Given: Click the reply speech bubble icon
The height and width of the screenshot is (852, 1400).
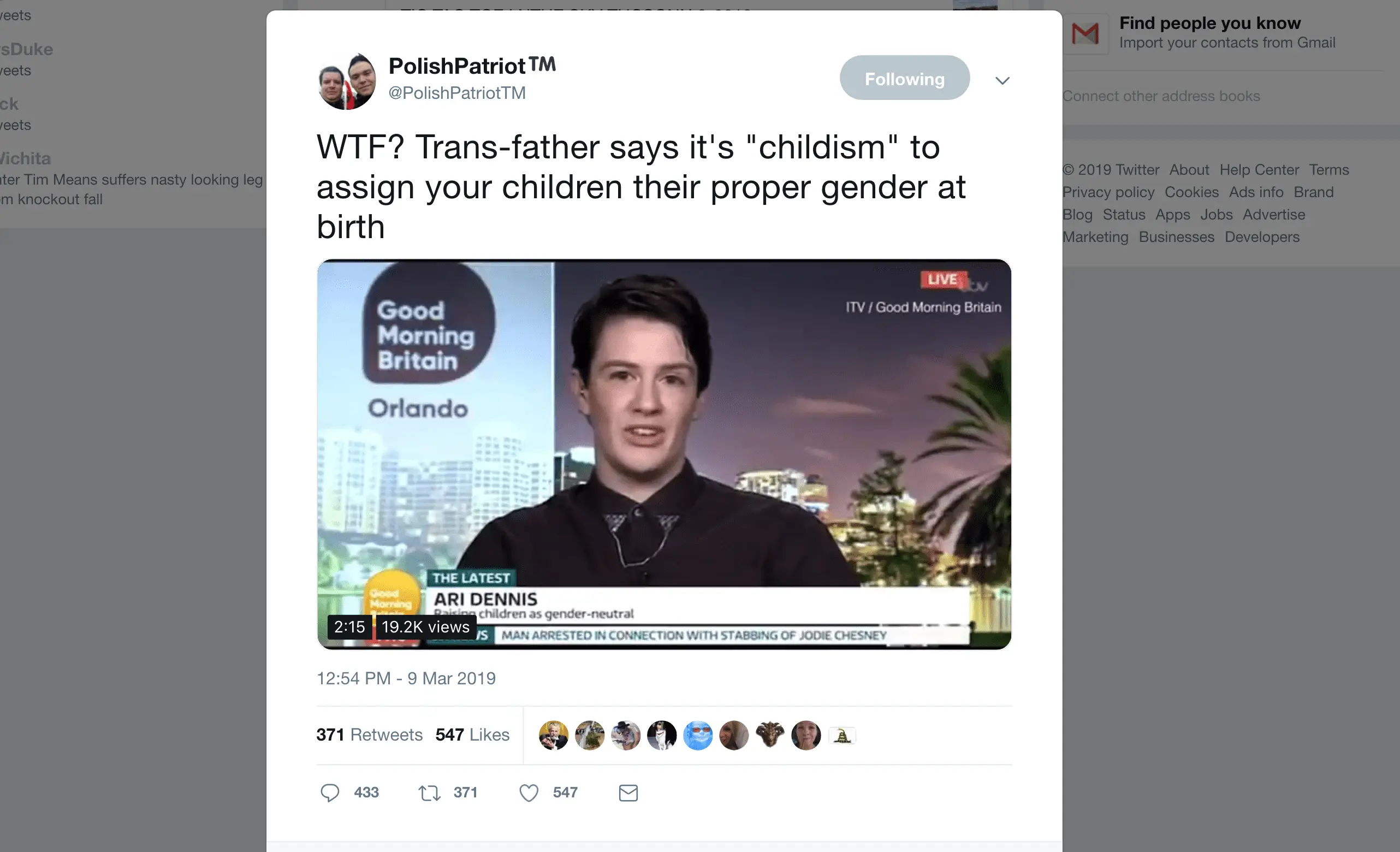Looking at the screenshot, I should tap(330, 792).
